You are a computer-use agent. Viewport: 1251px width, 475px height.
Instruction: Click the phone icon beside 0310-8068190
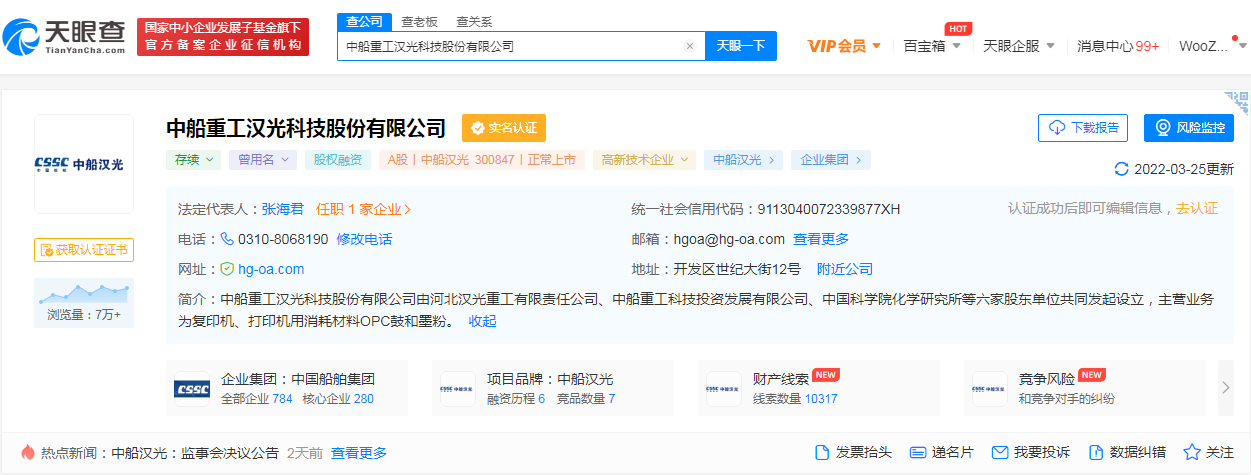click(227, 239)
